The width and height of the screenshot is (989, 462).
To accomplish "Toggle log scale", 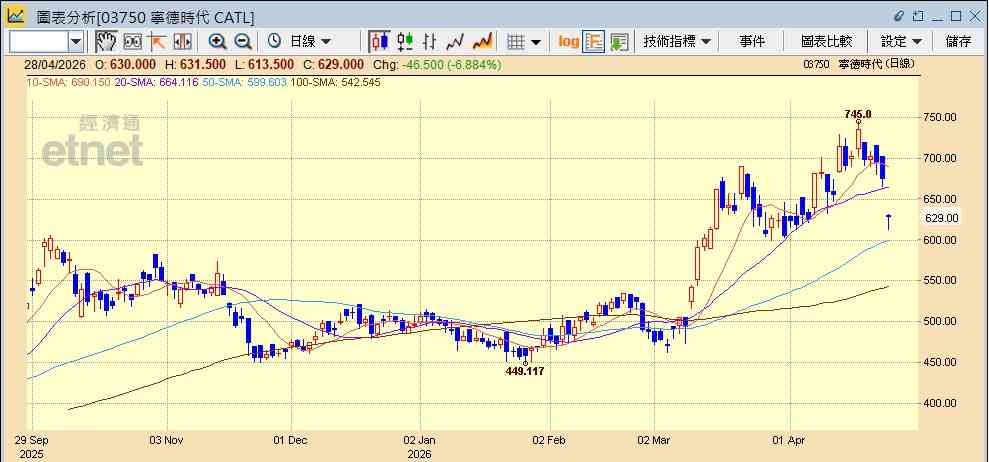I will pos(568,42).
